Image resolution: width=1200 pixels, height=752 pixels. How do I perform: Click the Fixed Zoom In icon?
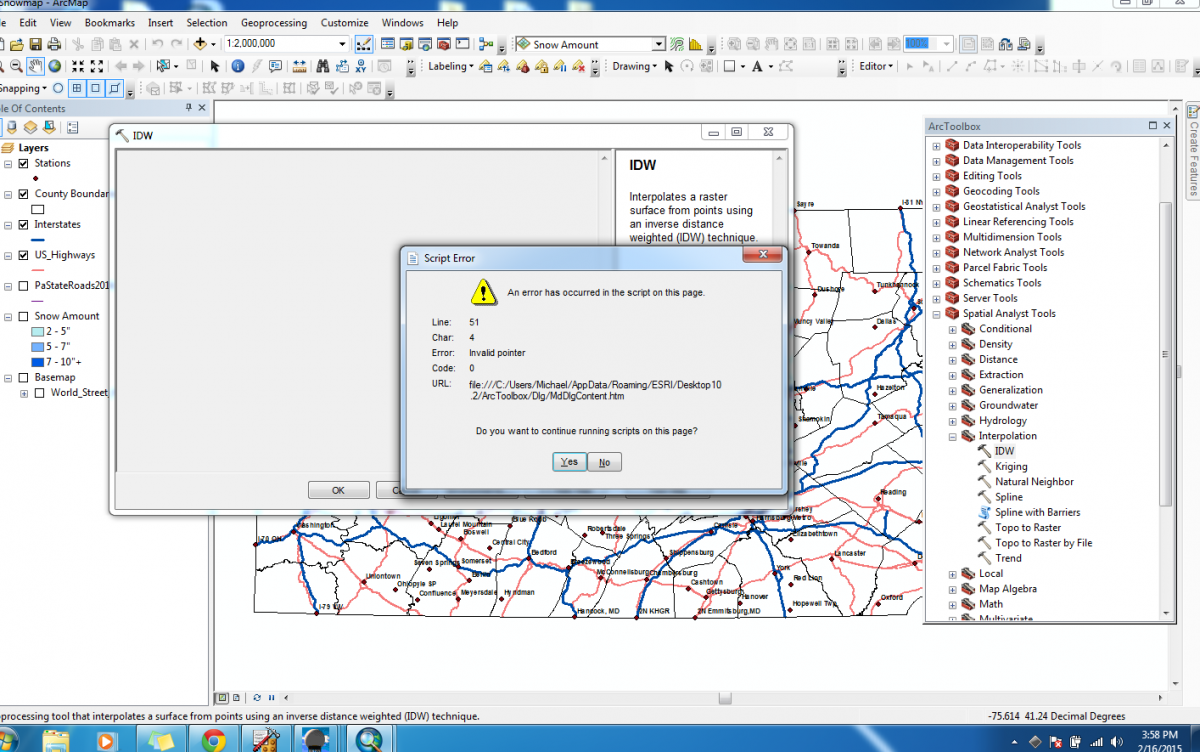click(77, 66)
